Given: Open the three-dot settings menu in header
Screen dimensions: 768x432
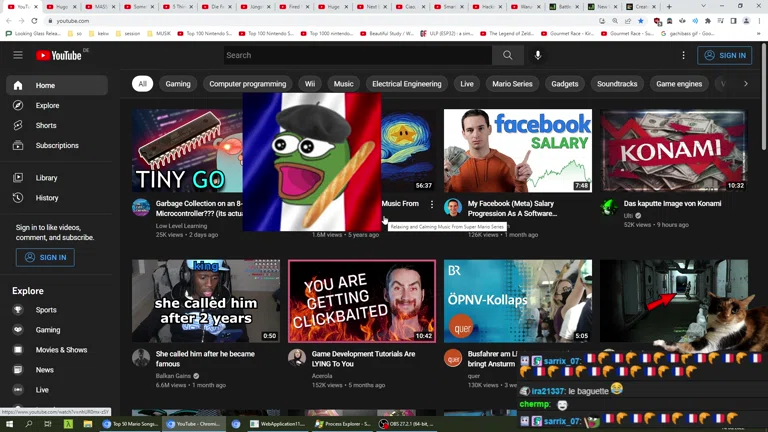Looking at the screenshot, I should [684, 56].
